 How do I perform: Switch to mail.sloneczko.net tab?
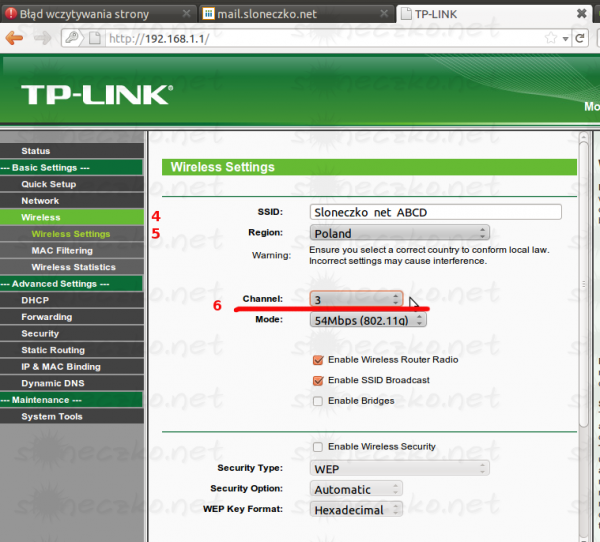pyautogui.click(x=295, y=14)
